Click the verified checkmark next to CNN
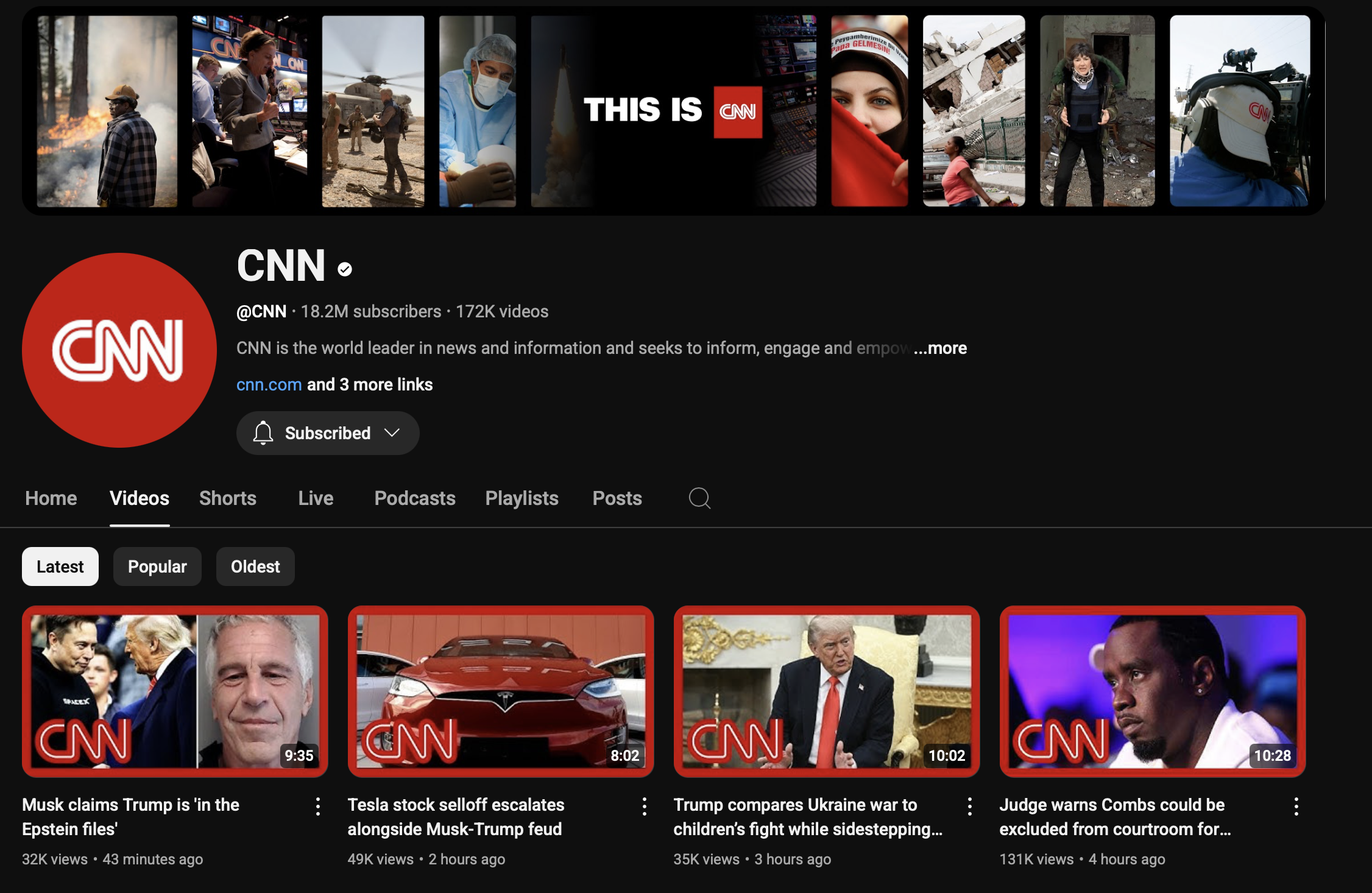Screen dimensions: 1372x893 (345, 269)
